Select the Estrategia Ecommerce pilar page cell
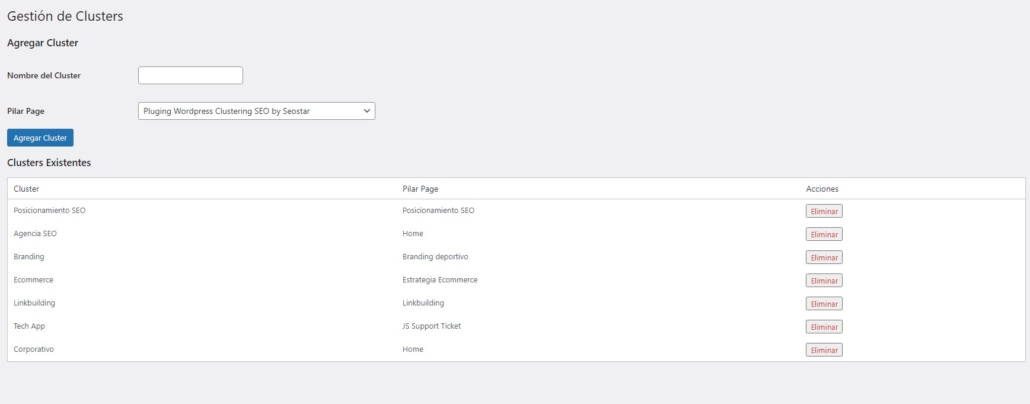 439,280
